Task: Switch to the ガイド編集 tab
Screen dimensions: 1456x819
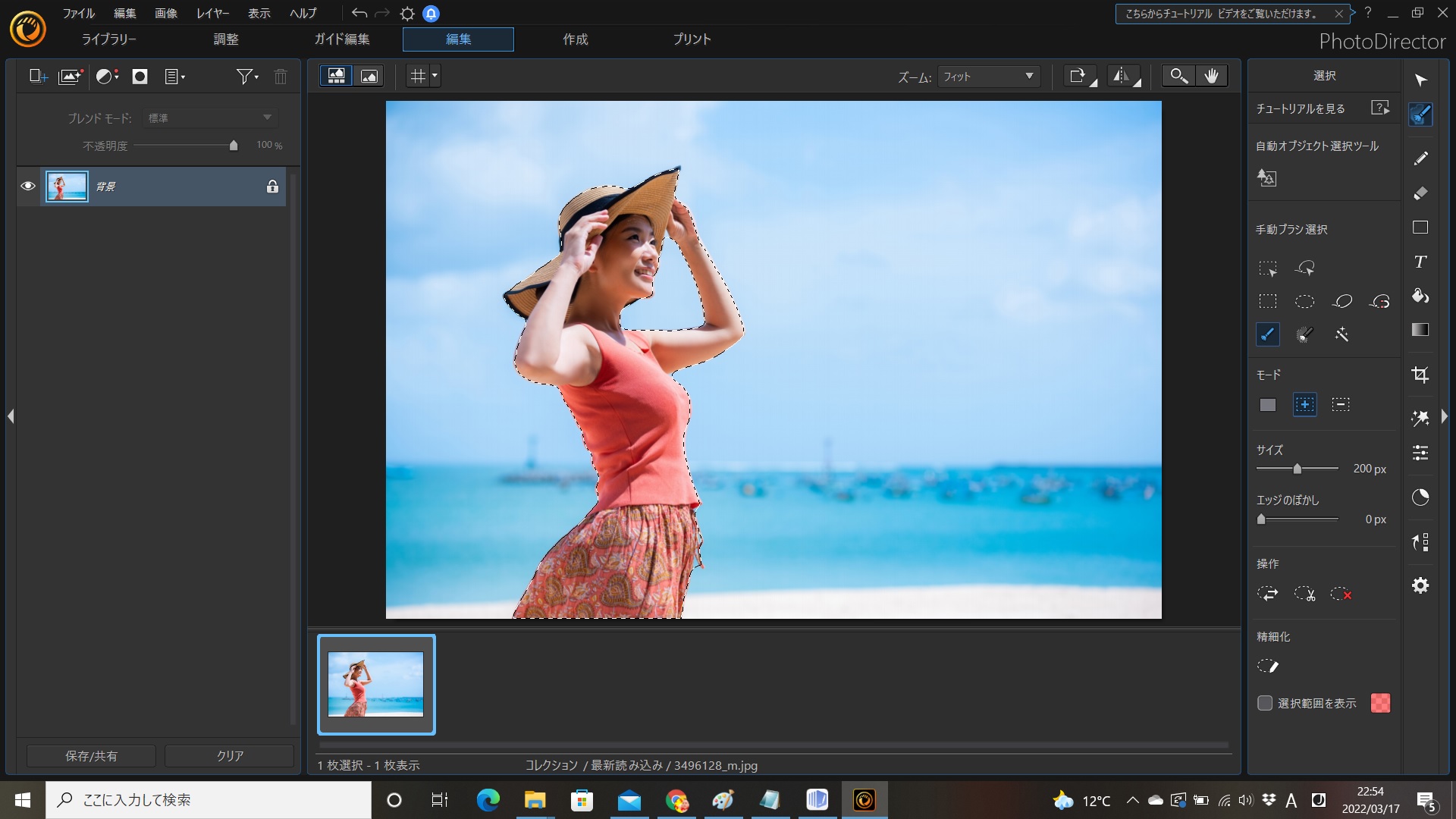Action: coord(342,39)
